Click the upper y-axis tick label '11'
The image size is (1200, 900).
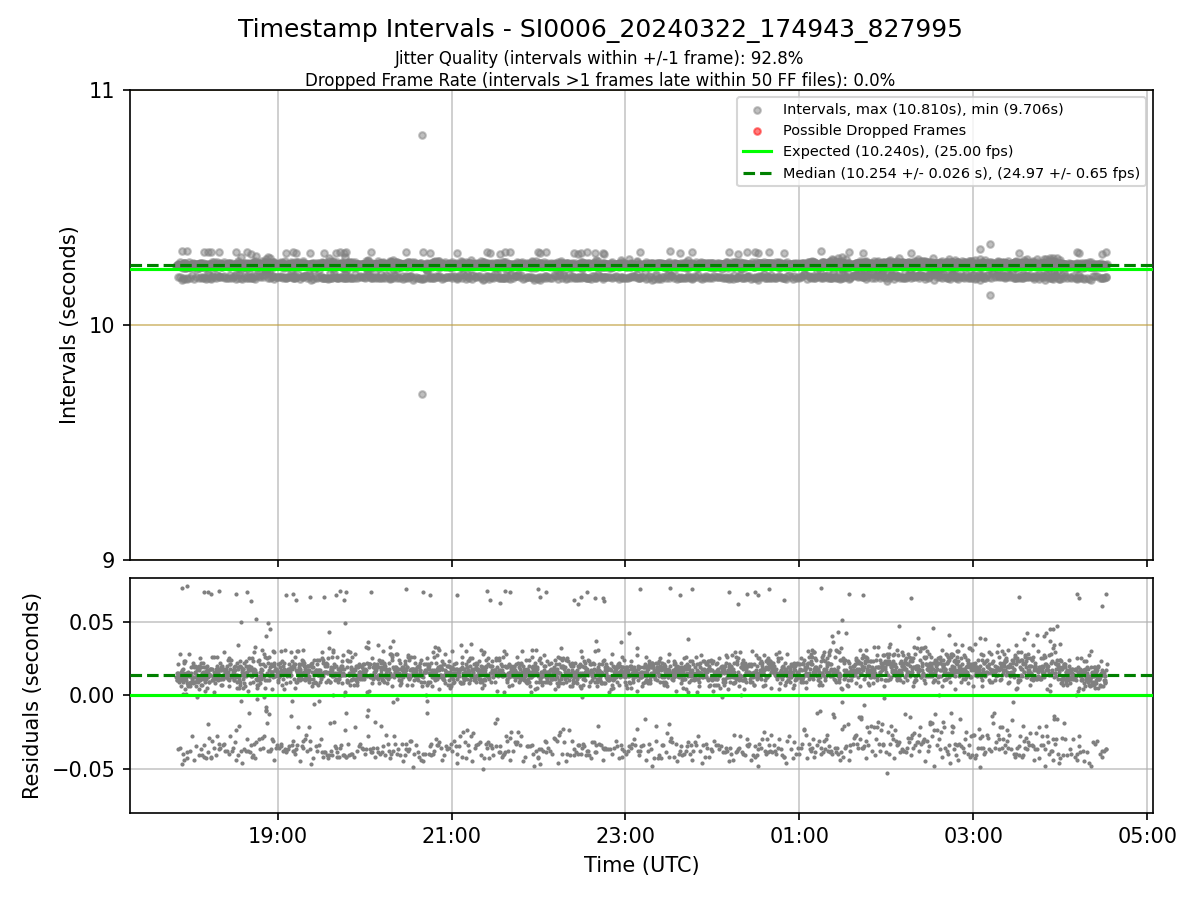(104, 91)
